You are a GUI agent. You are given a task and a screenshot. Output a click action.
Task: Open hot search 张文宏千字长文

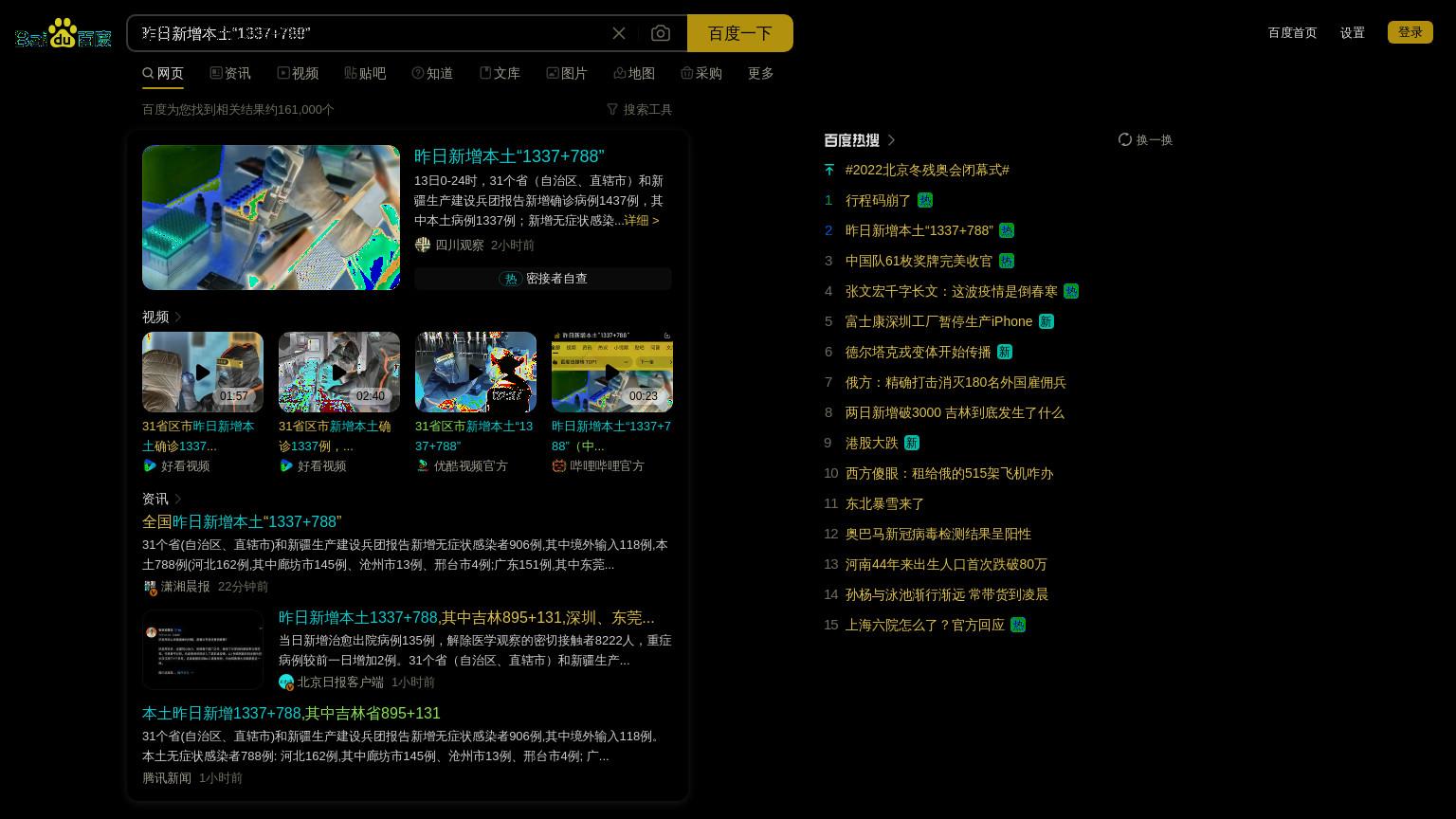(952, 291)
